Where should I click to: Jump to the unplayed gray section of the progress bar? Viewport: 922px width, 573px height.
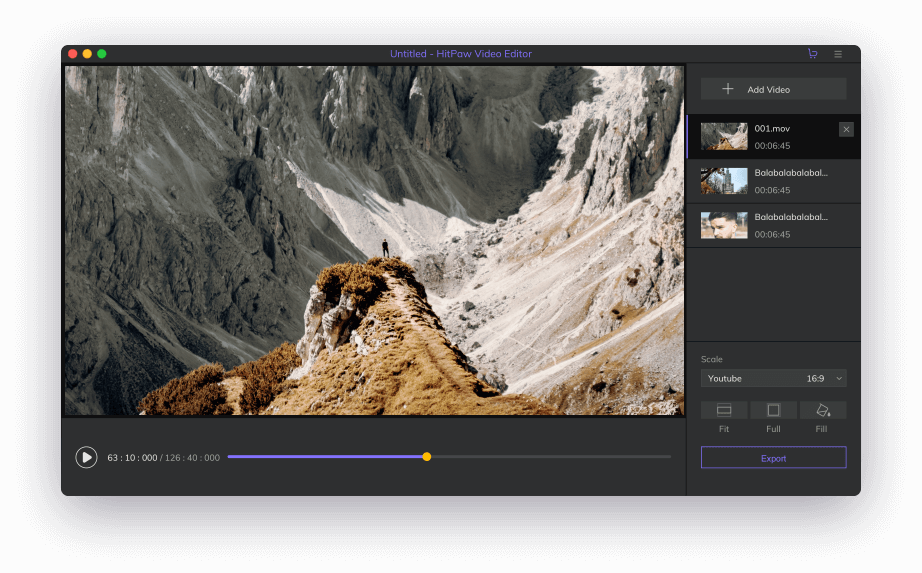(x=550, y=457)
